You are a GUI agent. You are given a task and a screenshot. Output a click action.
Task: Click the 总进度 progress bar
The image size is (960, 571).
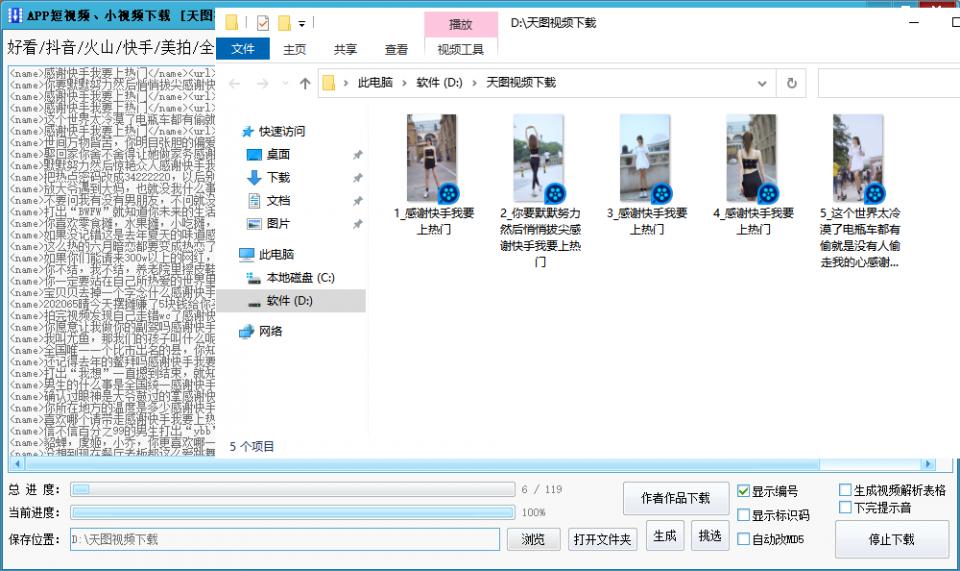pyautogui.click(x=293, y=489)
